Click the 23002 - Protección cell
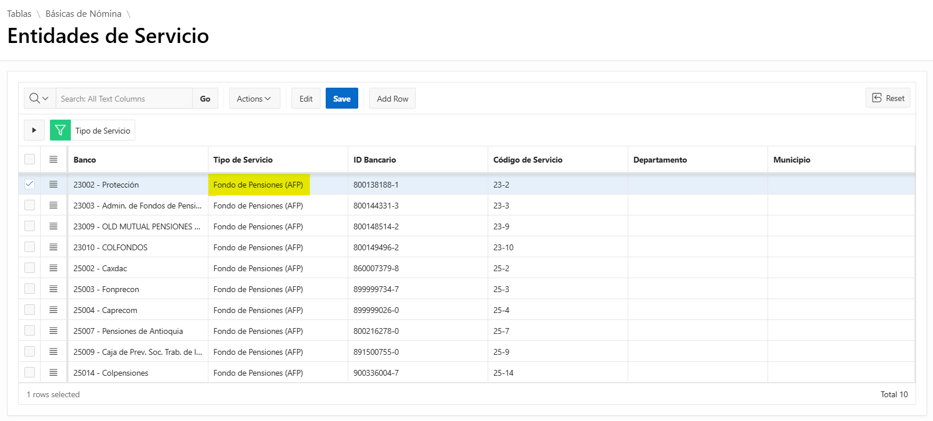Image resolution: width=933 pixels, height=421 pixels. (137, 185)
